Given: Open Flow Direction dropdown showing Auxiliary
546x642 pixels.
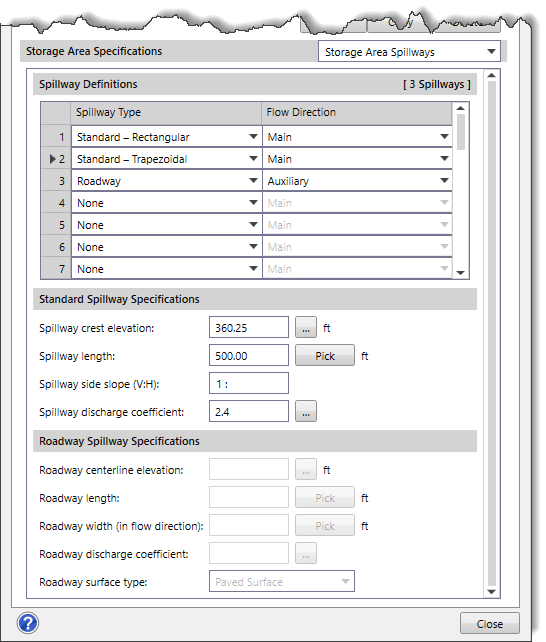Looking at the screenshot, I should click(x=357, y=181).
